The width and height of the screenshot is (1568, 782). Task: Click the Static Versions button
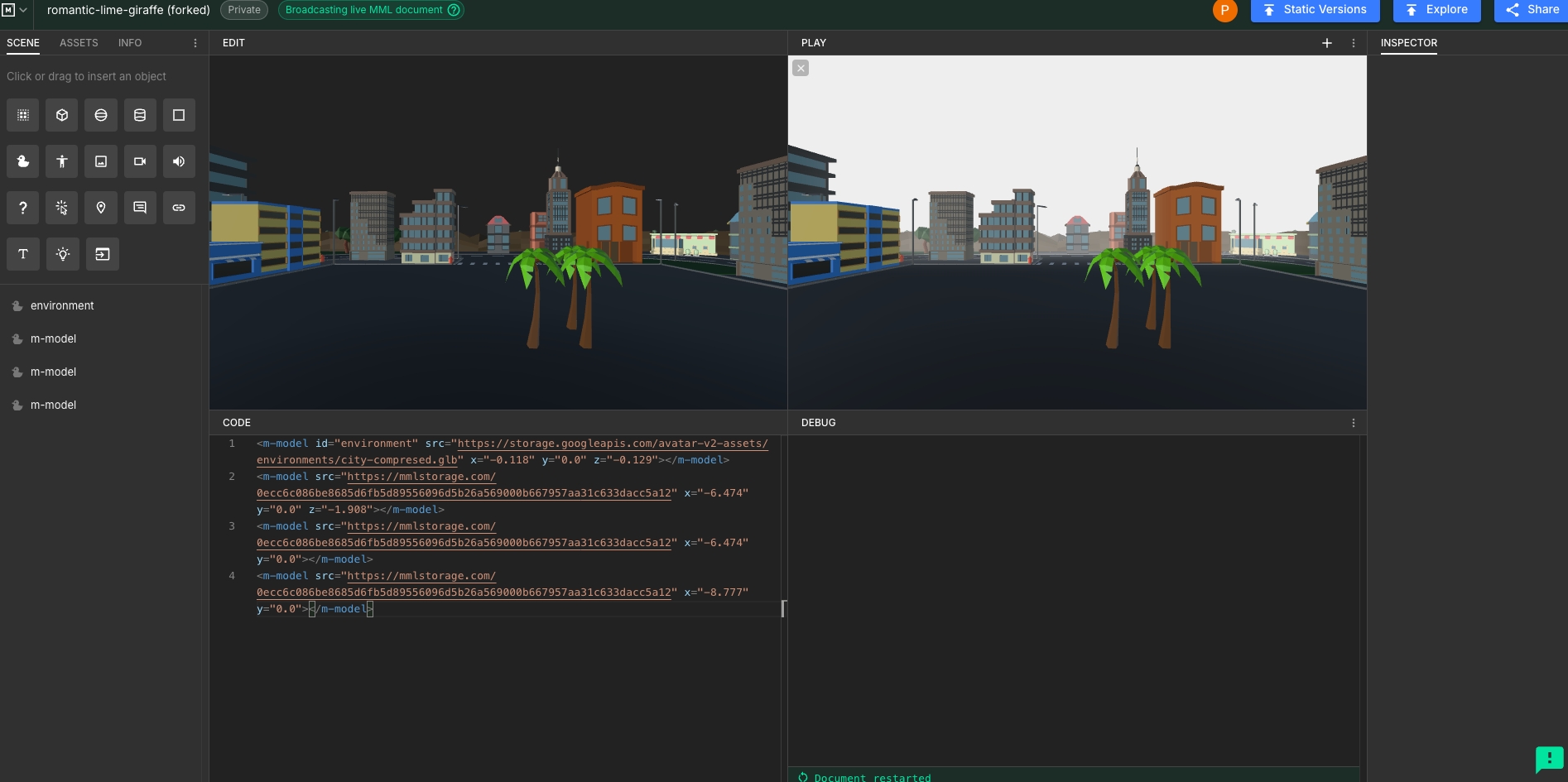[x=1315, y=10]
